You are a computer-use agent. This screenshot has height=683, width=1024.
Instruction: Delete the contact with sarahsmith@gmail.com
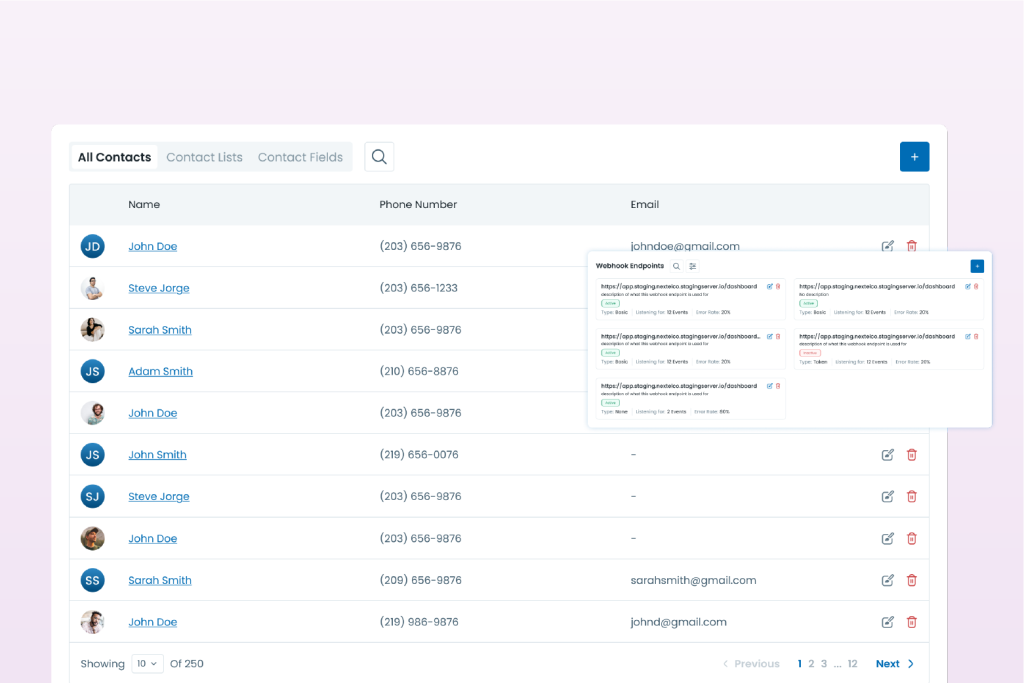coord(911,580)
